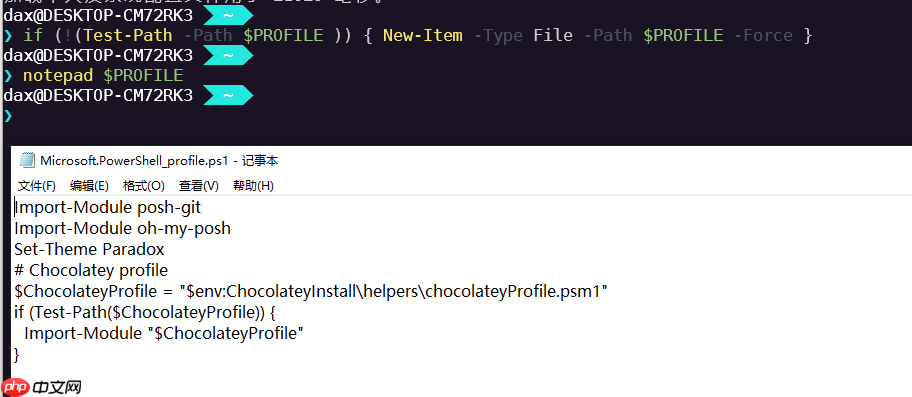Open the 文件(F) menu
The height and width of the screenshot is (397, 912).
(x=37, y=186)
